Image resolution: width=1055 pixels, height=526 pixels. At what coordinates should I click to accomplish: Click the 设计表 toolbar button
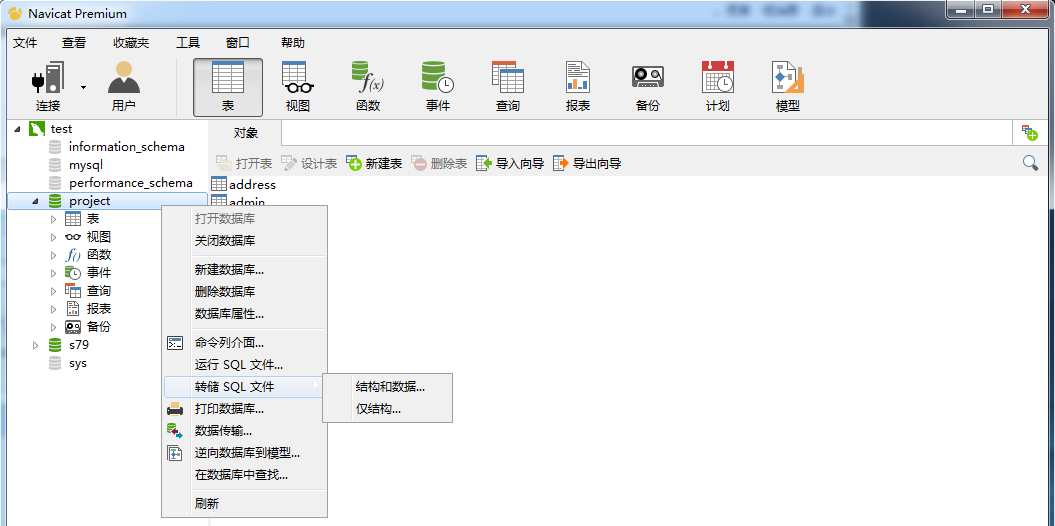coord(309,163)
